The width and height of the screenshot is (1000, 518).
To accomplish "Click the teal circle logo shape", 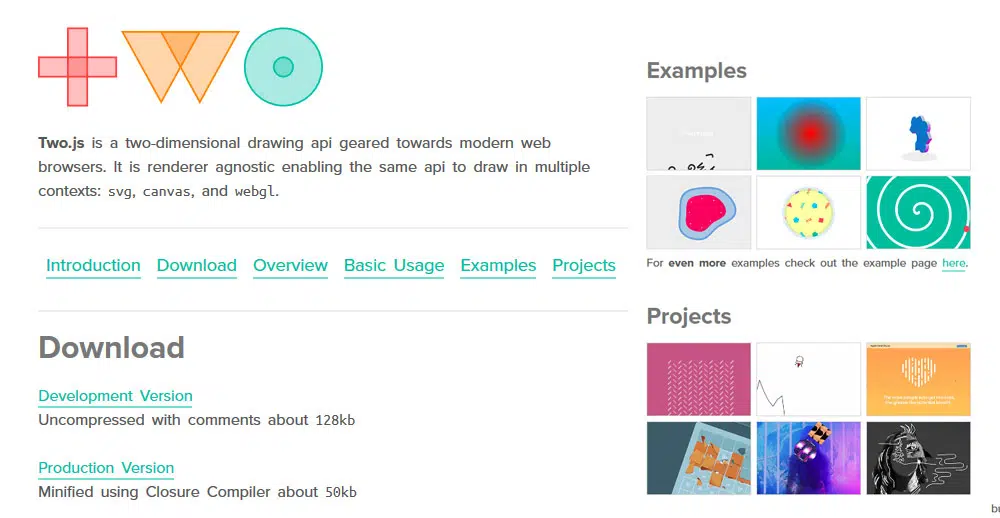I will point(283,67).
